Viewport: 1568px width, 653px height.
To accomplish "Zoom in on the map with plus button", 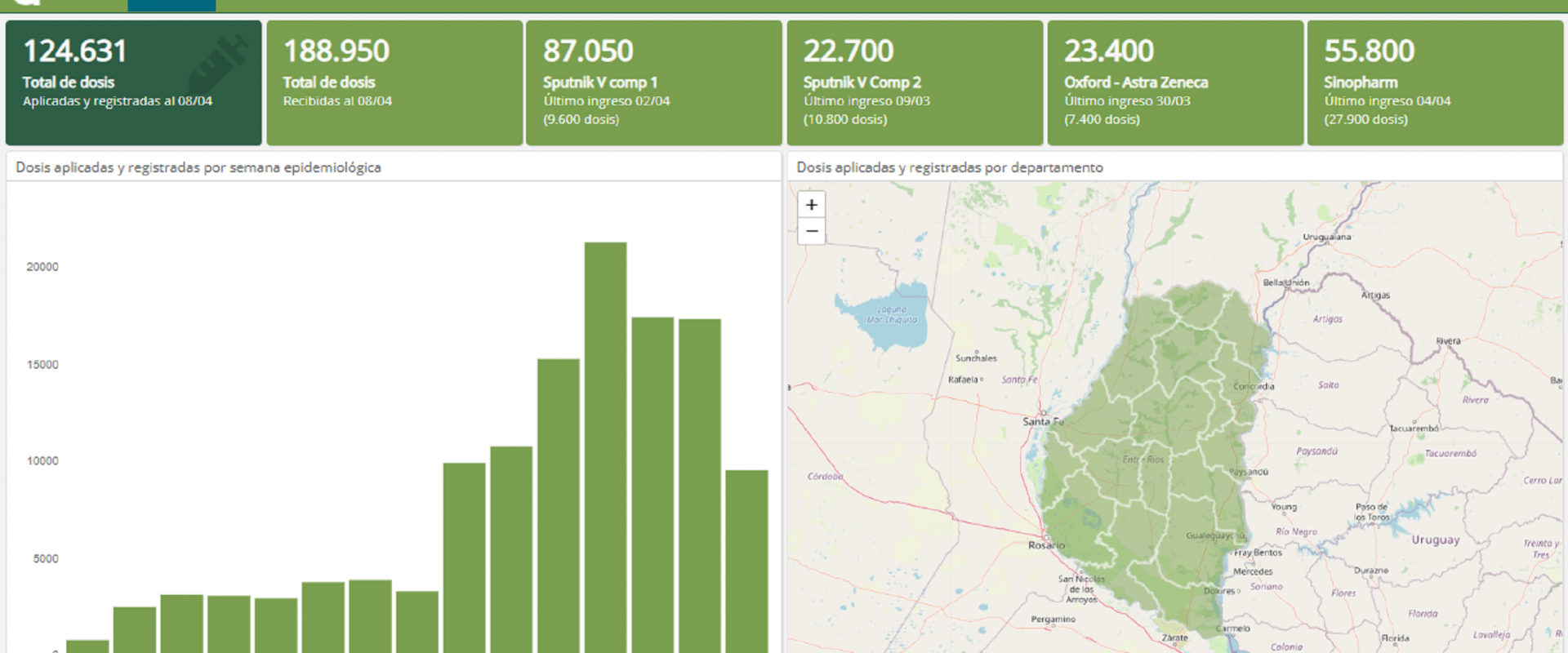I will (x=811, y=205).
